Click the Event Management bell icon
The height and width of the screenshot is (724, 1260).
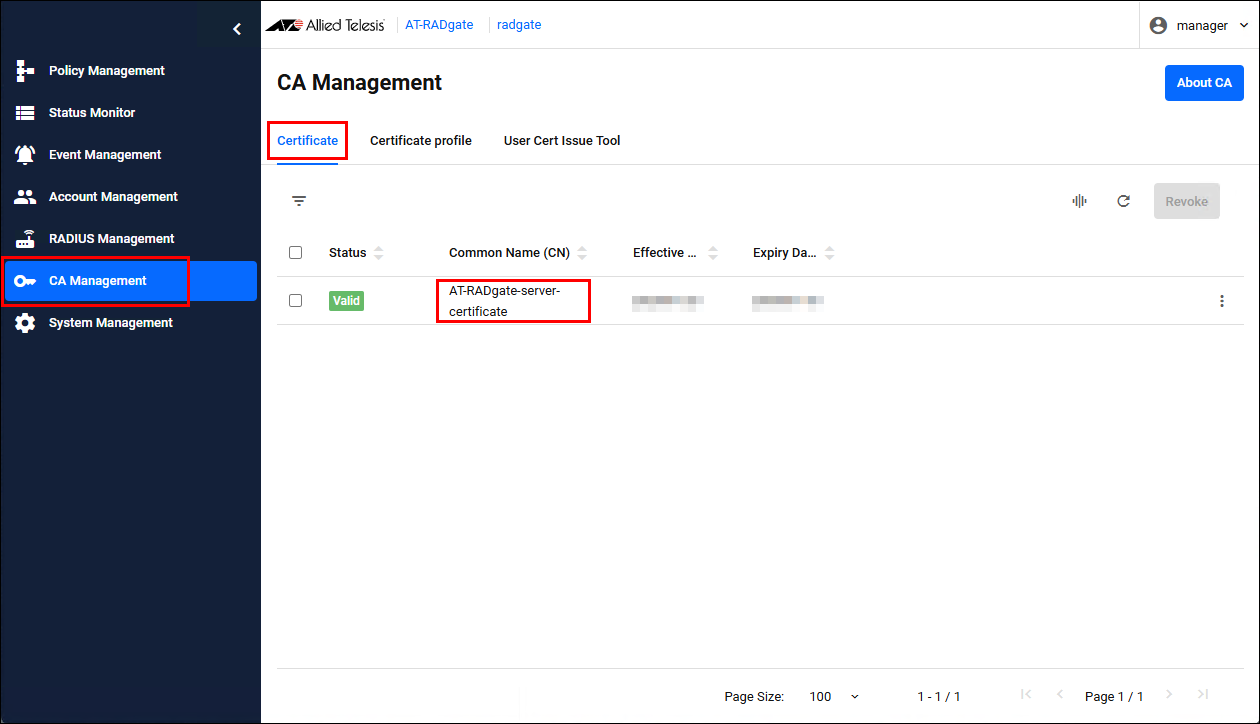click(x=25, y=155)
